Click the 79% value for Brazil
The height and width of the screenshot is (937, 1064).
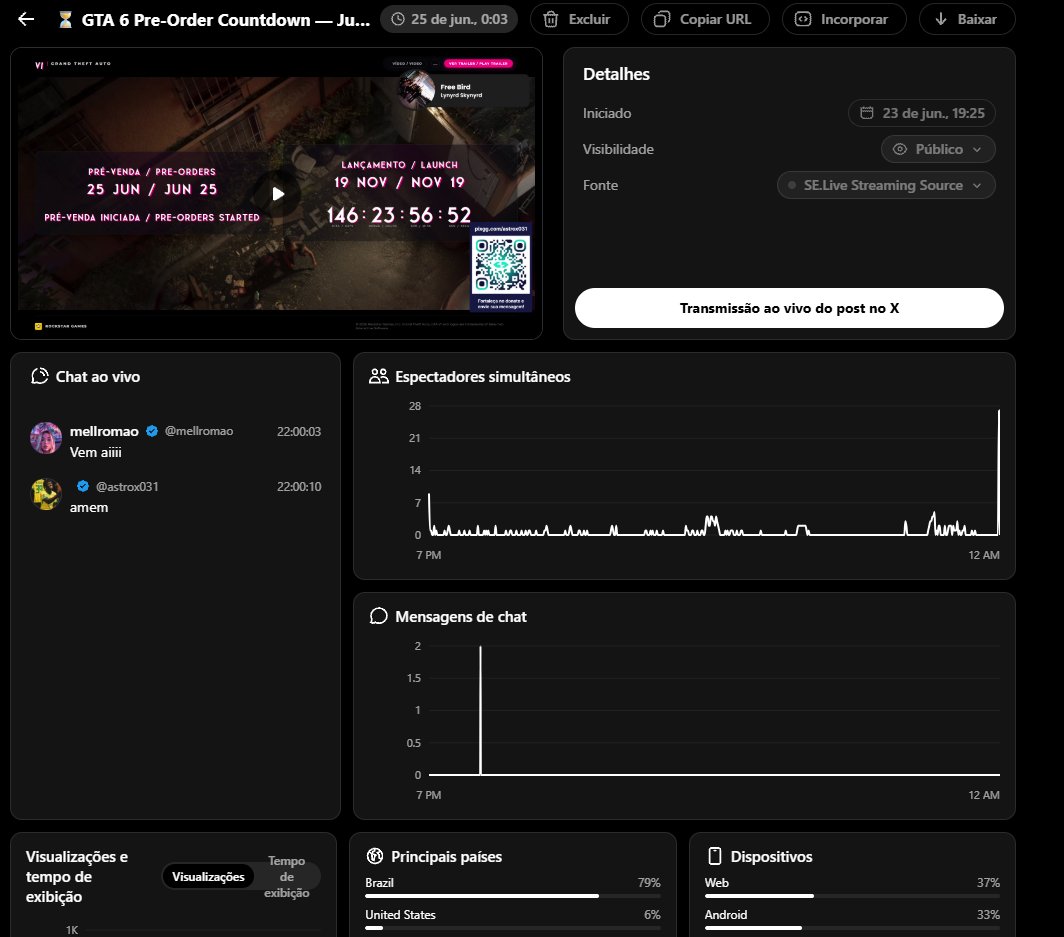[x=649, y=883]
